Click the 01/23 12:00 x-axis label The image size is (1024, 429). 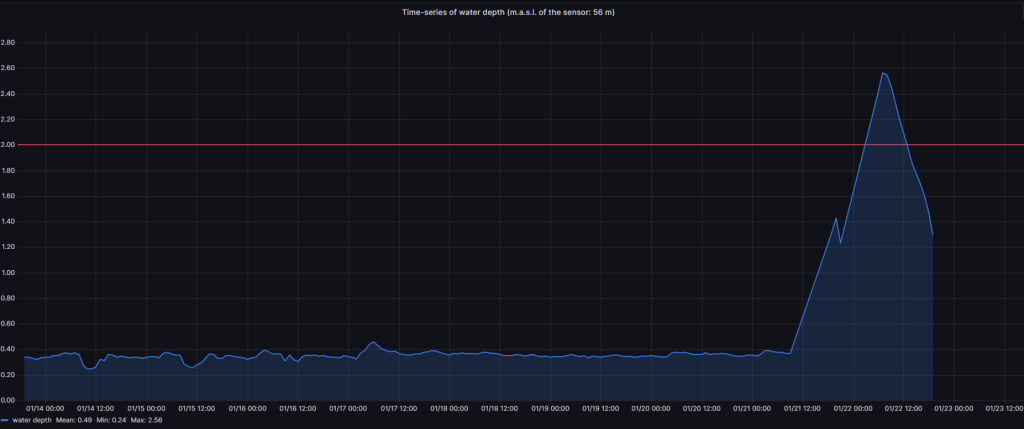point(1003,408)
